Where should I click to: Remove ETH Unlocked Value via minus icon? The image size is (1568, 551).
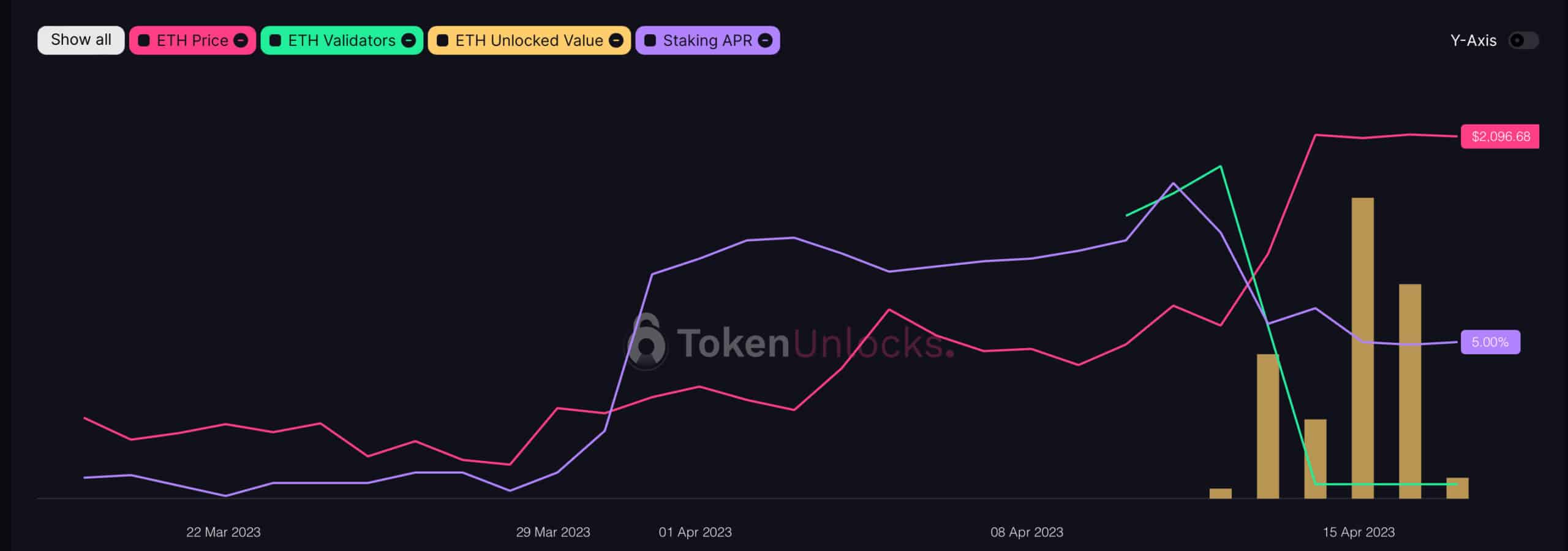coord(617,40)
